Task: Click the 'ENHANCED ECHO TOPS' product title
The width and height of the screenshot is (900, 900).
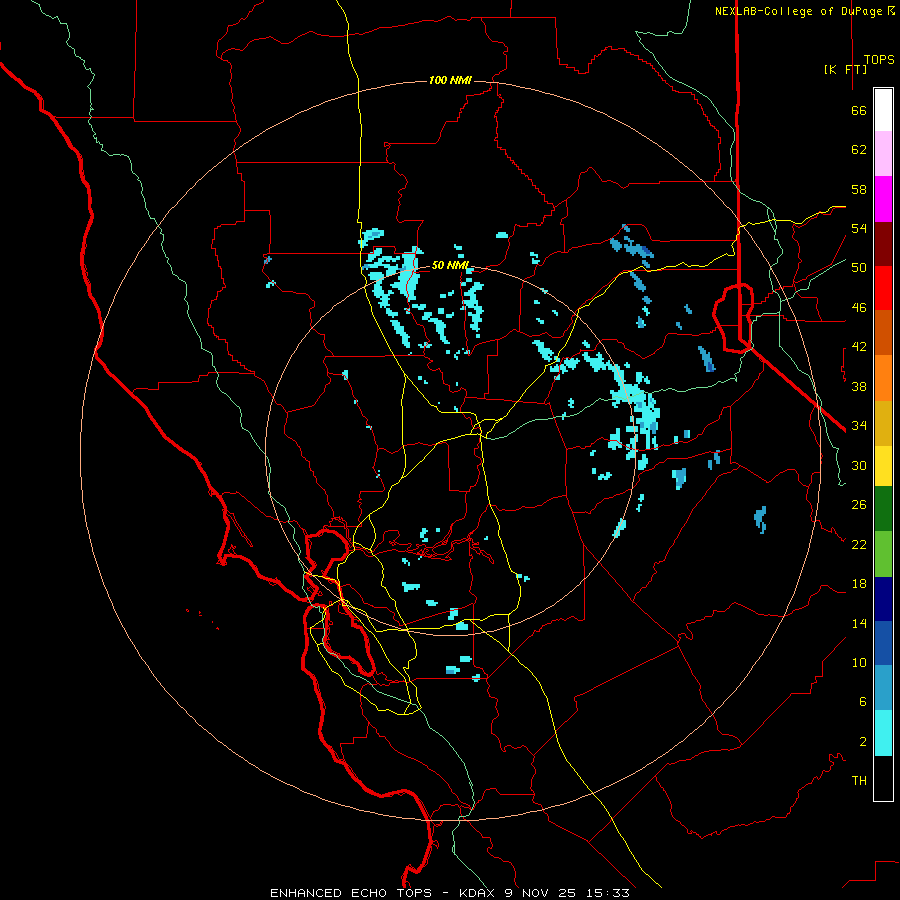Action: tap(351, 893)
